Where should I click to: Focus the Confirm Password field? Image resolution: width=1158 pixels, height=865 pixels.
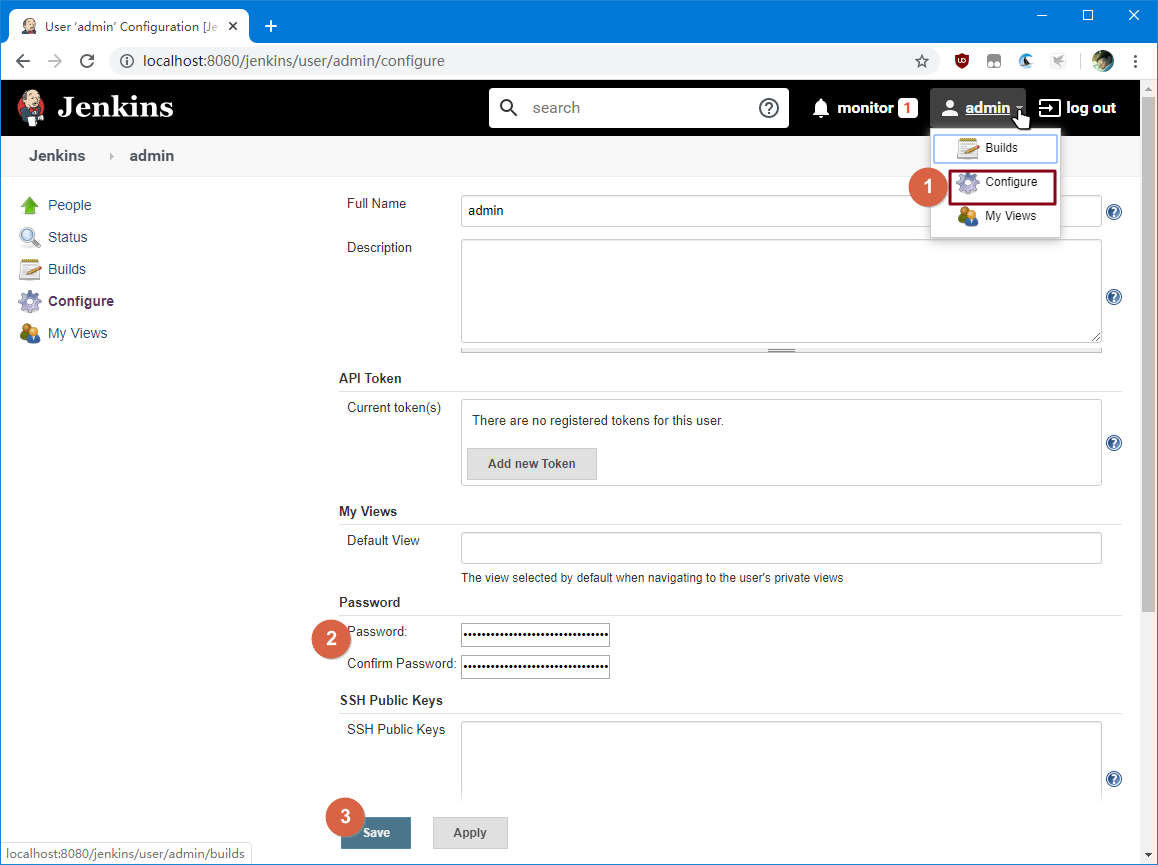pos(535,667)
